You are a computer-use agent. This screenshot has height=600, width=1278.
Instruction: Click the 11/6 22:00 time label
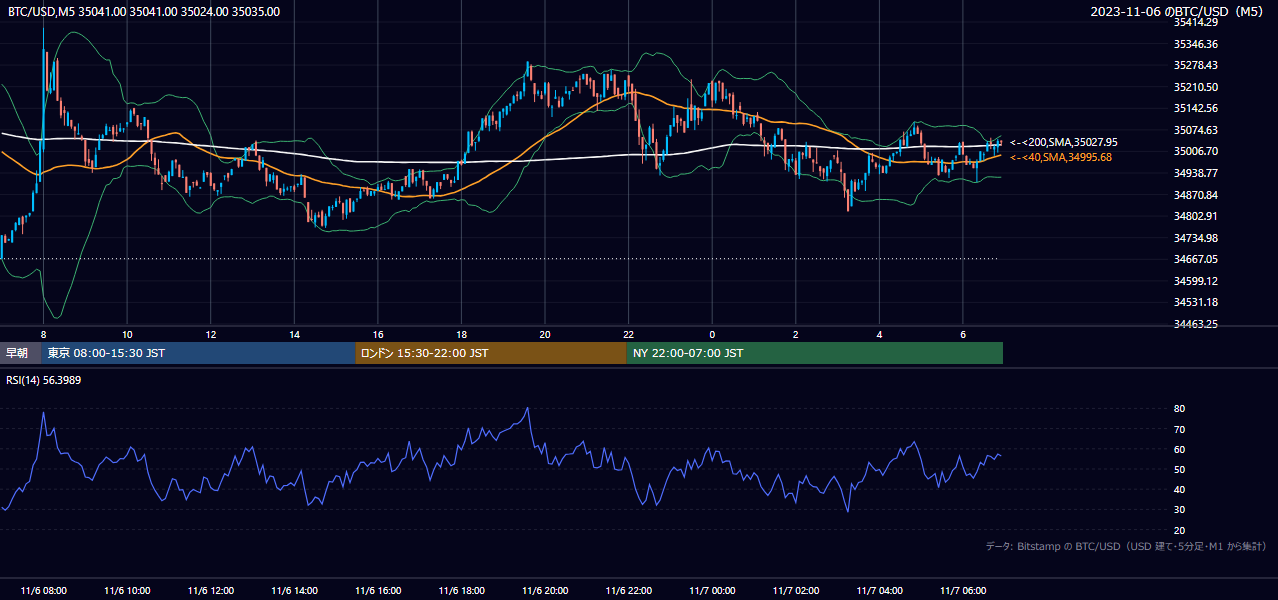tap(628, 591)
